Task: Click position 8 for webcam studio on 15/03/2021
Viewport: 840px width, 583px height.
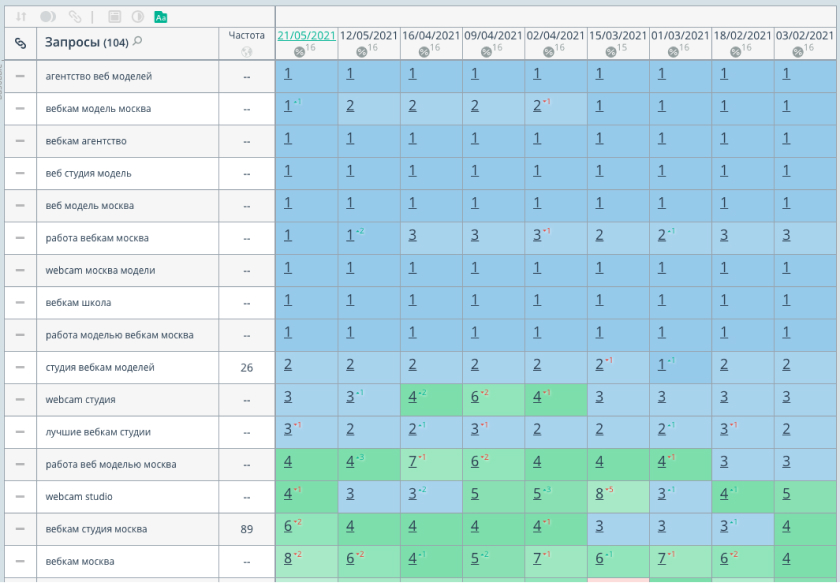Action: 598,494
